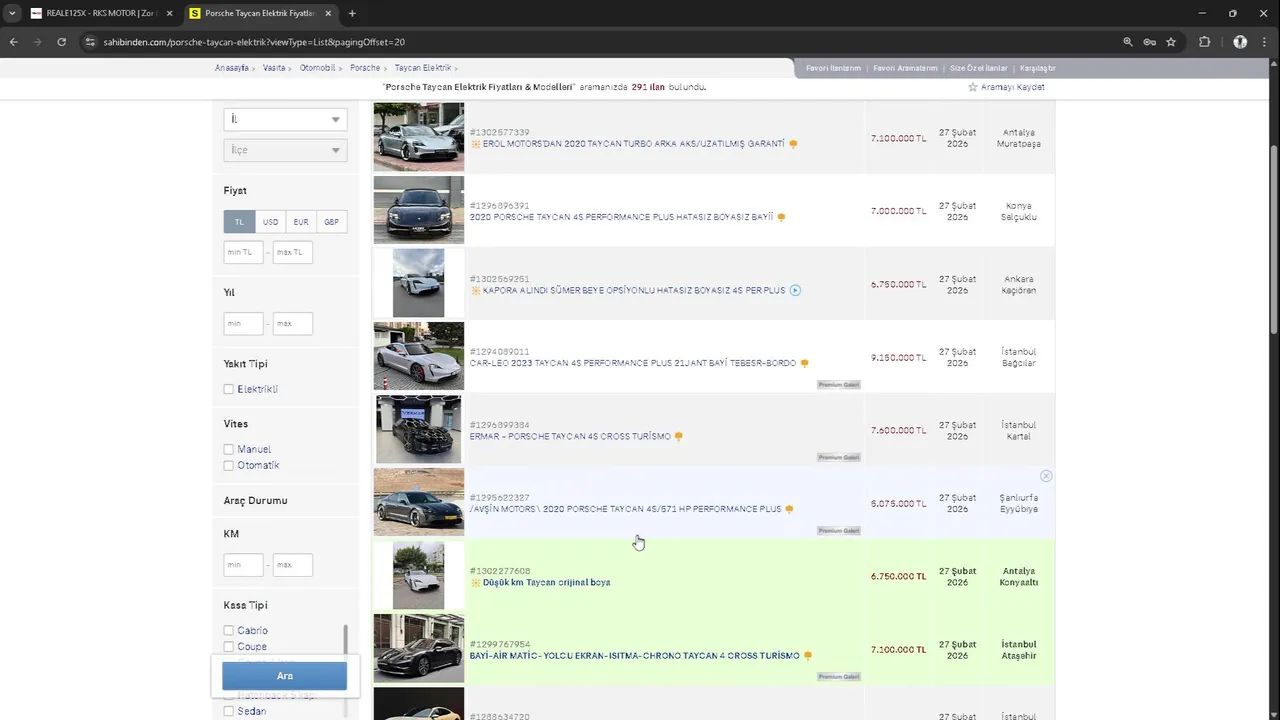Tick the Coupe body type checkbox
Screen dimensions: 1280x720
[x=229, y=646]
